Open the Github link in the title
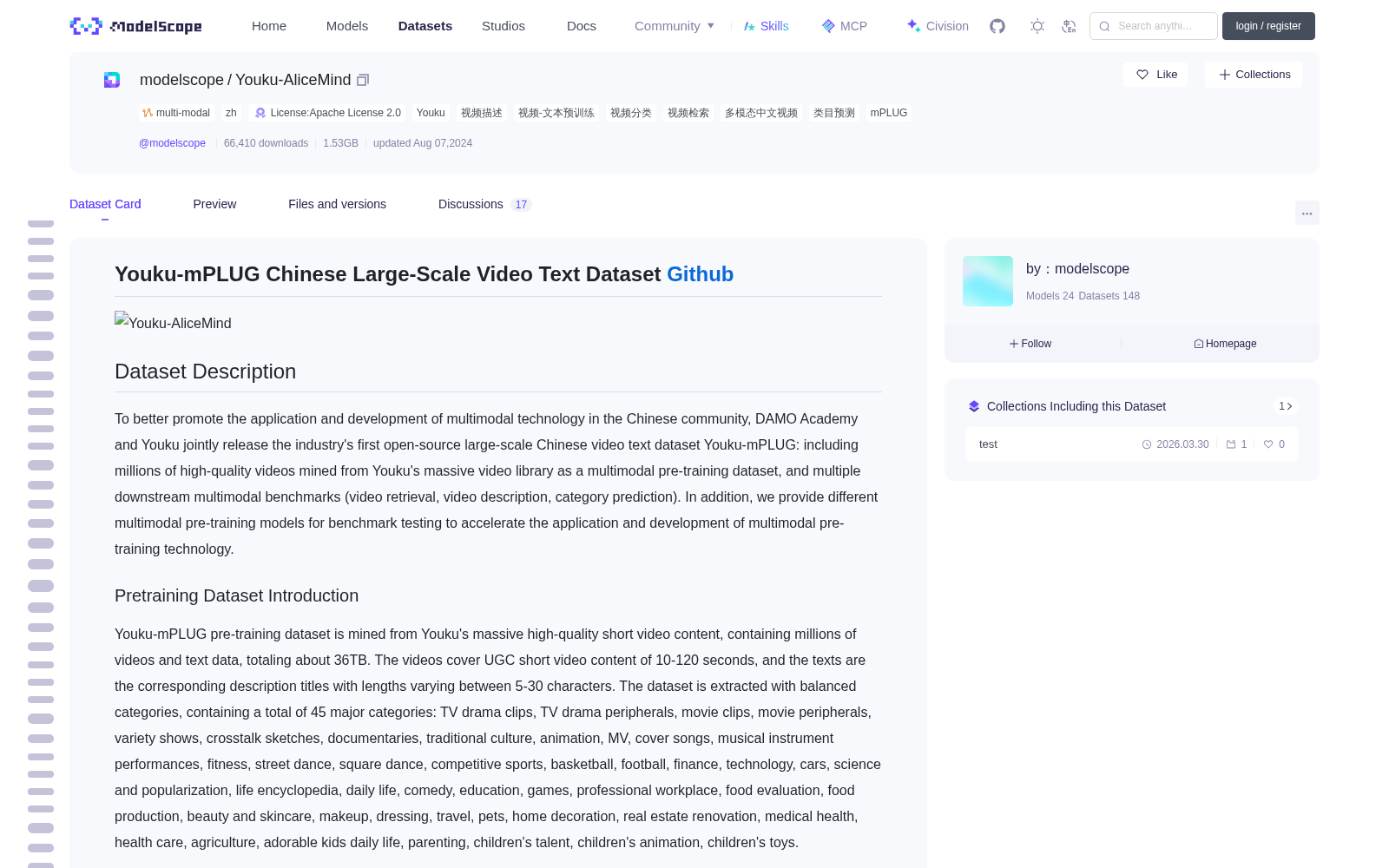The width and height of the screenshot is (1389, 868). pyautogui.click(x=700, y=274)
